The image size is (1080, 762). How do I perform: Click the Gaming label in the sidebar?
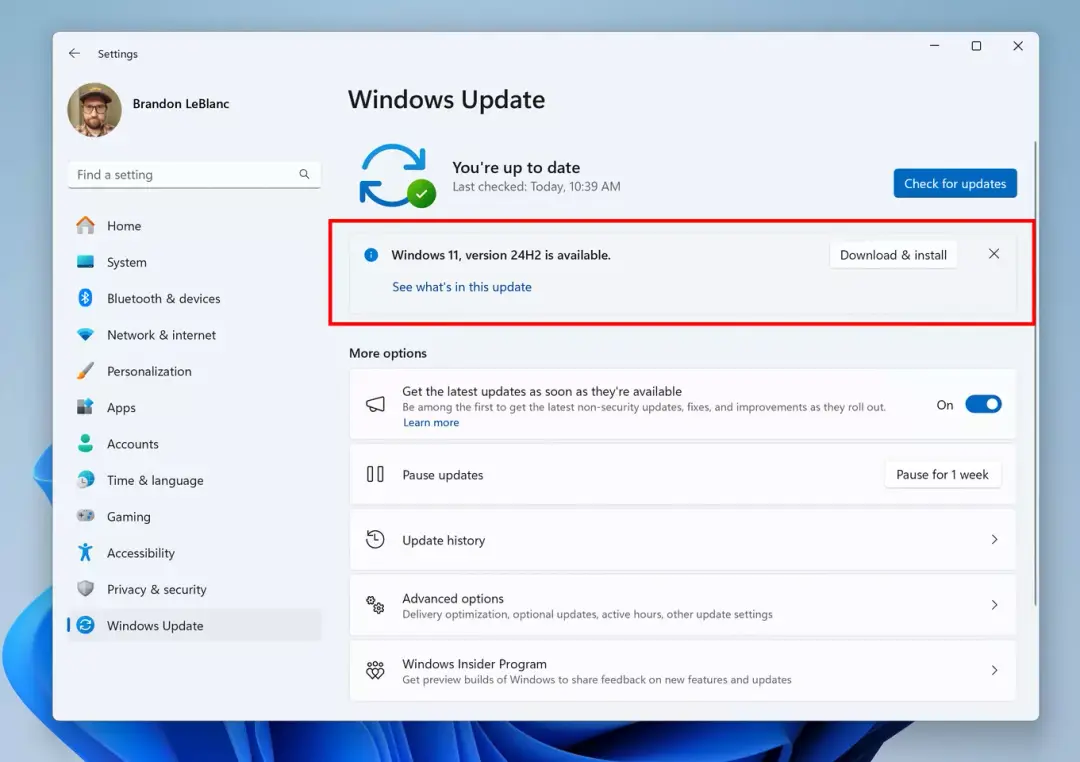(x=128, y=517)
